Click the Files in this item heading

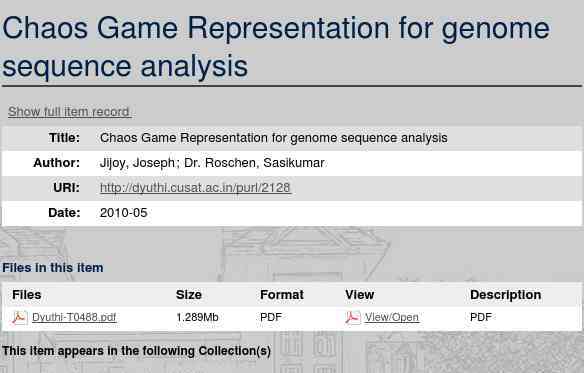[x=53, y=268]
